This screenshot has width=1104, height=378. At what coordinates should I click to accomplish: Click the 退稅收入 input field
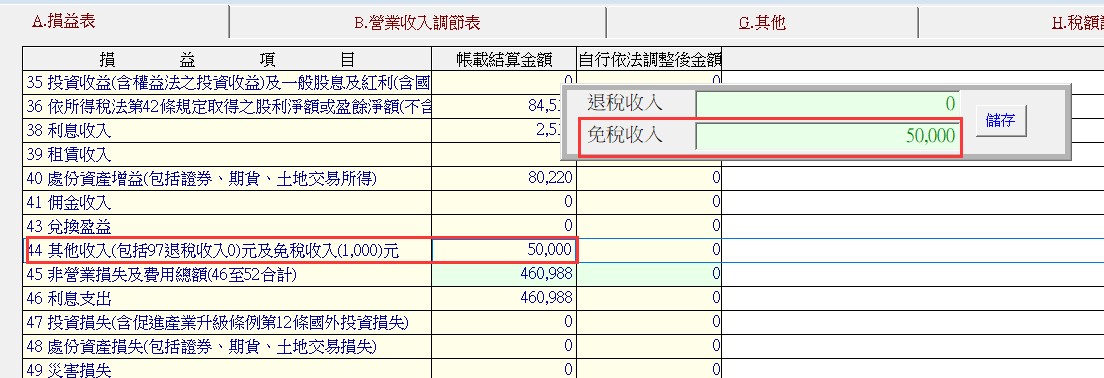coord(827,104)
